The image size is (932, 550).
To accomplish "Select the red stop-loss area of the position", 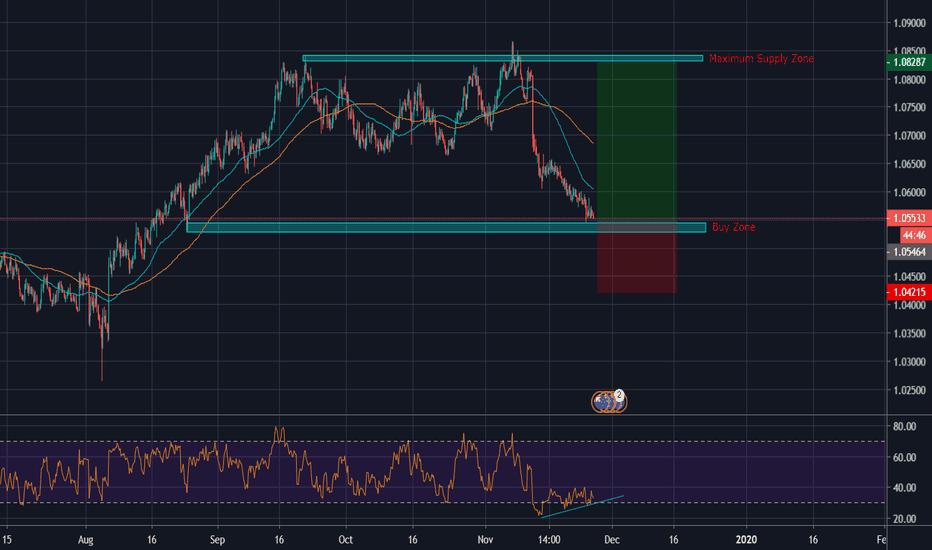I will 636,263.
